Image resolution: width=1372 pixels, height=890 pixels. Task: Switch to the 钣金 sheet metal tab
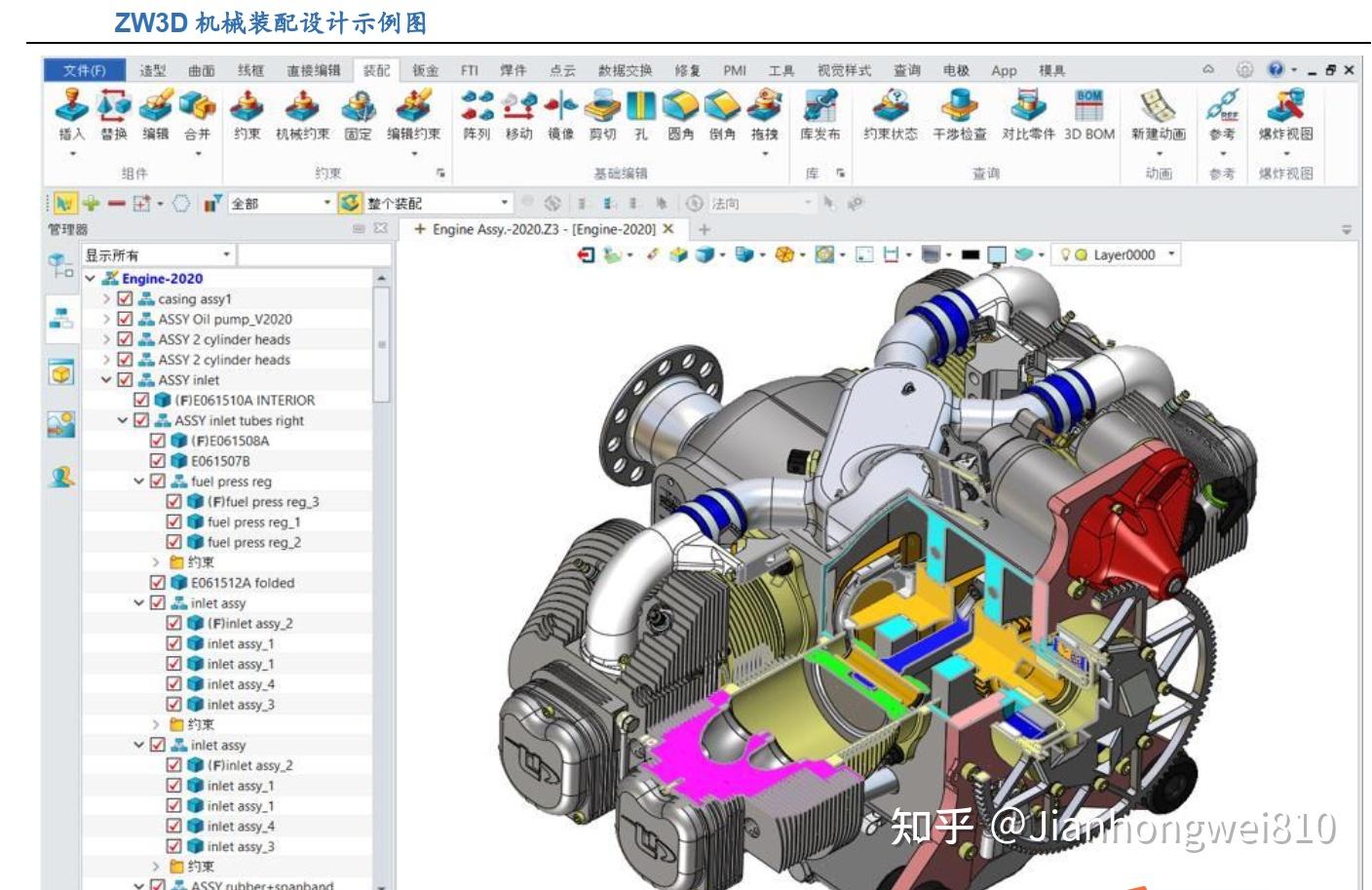click(425, 70)
